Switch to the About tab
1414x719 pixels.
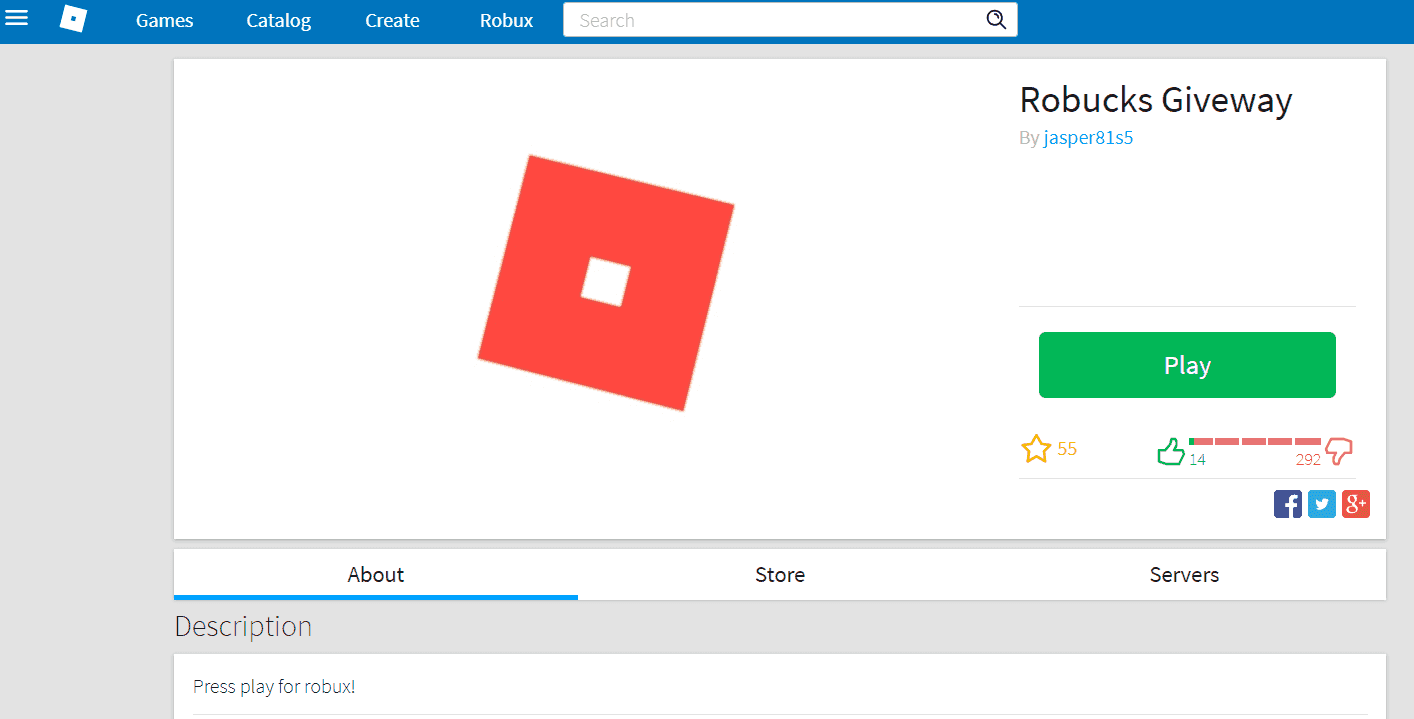[x=376, y=575]
